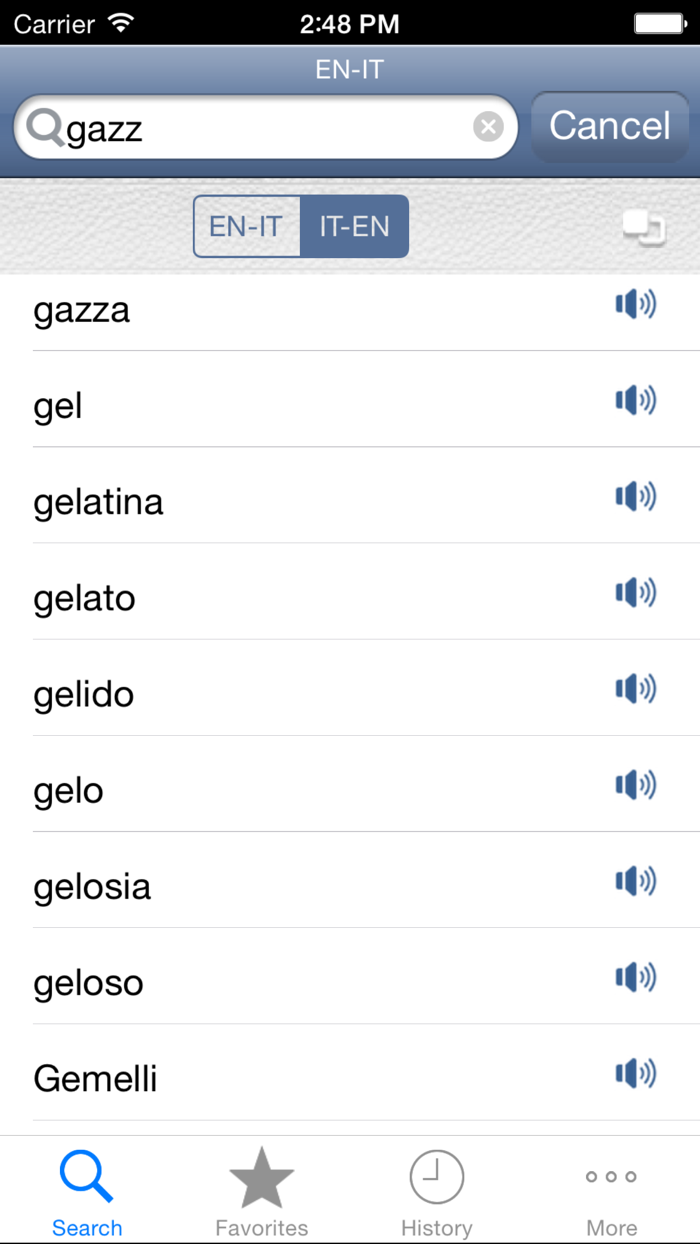The height and width of the screenshot is (1244, 700).
Task: Tap inside the search input field
Action: 250,128
